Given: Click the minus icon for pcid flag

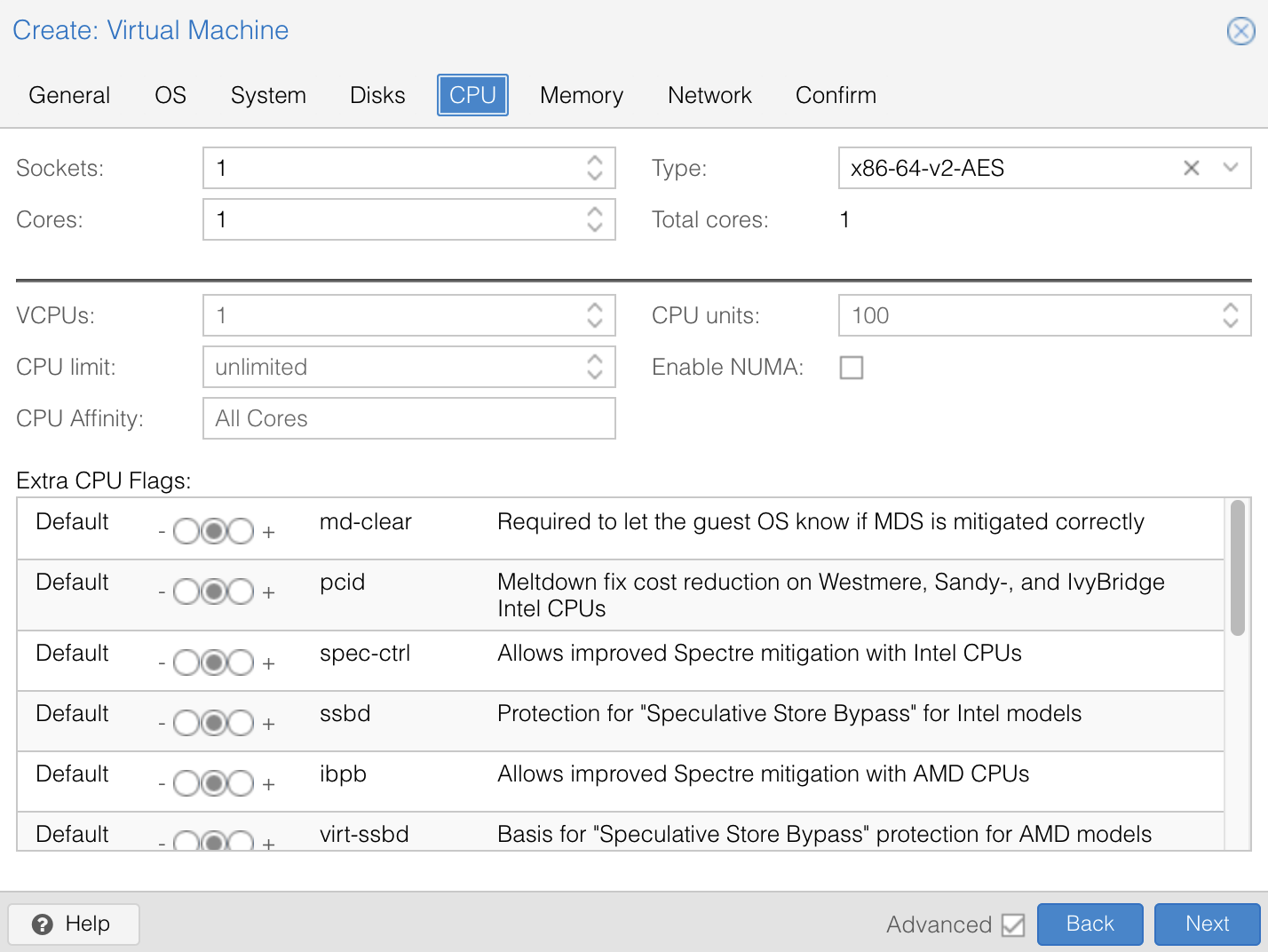Looking at the screenshot, I should coord(162,592).
